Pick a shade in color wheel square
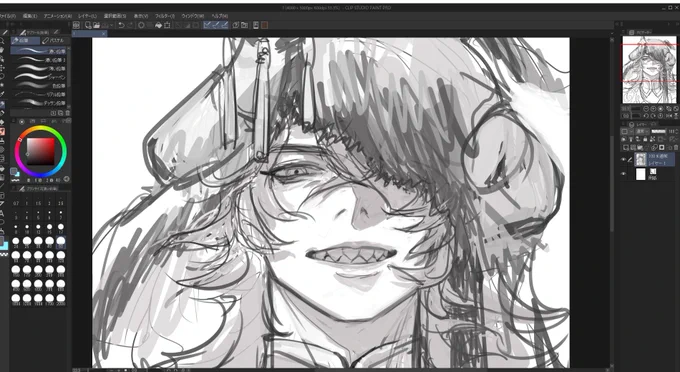Image resolution: width=680 pixels, height=372 pixels. pos(40,151)
